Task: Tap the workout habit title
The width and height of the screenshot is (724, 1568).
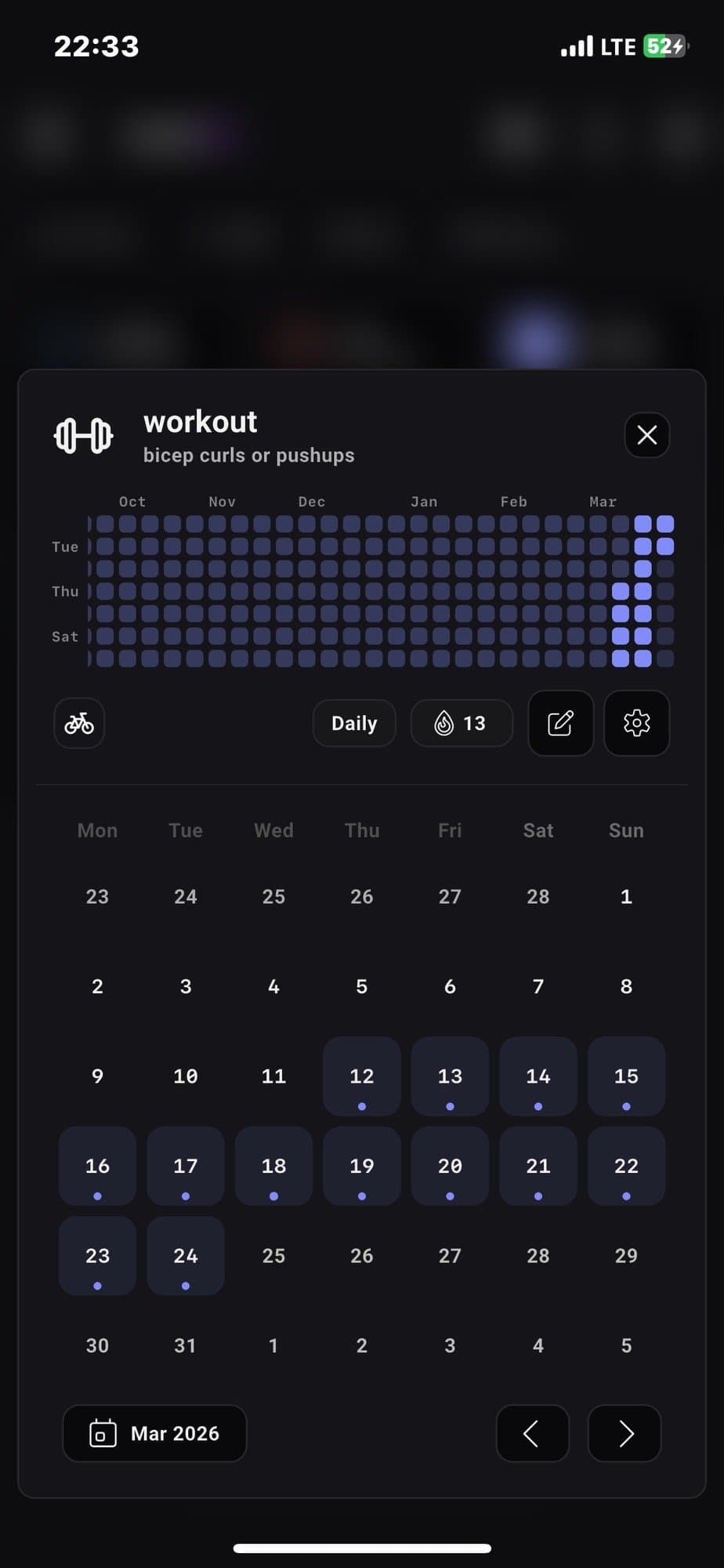Action: pyautogui.click(x=200, y=423)
